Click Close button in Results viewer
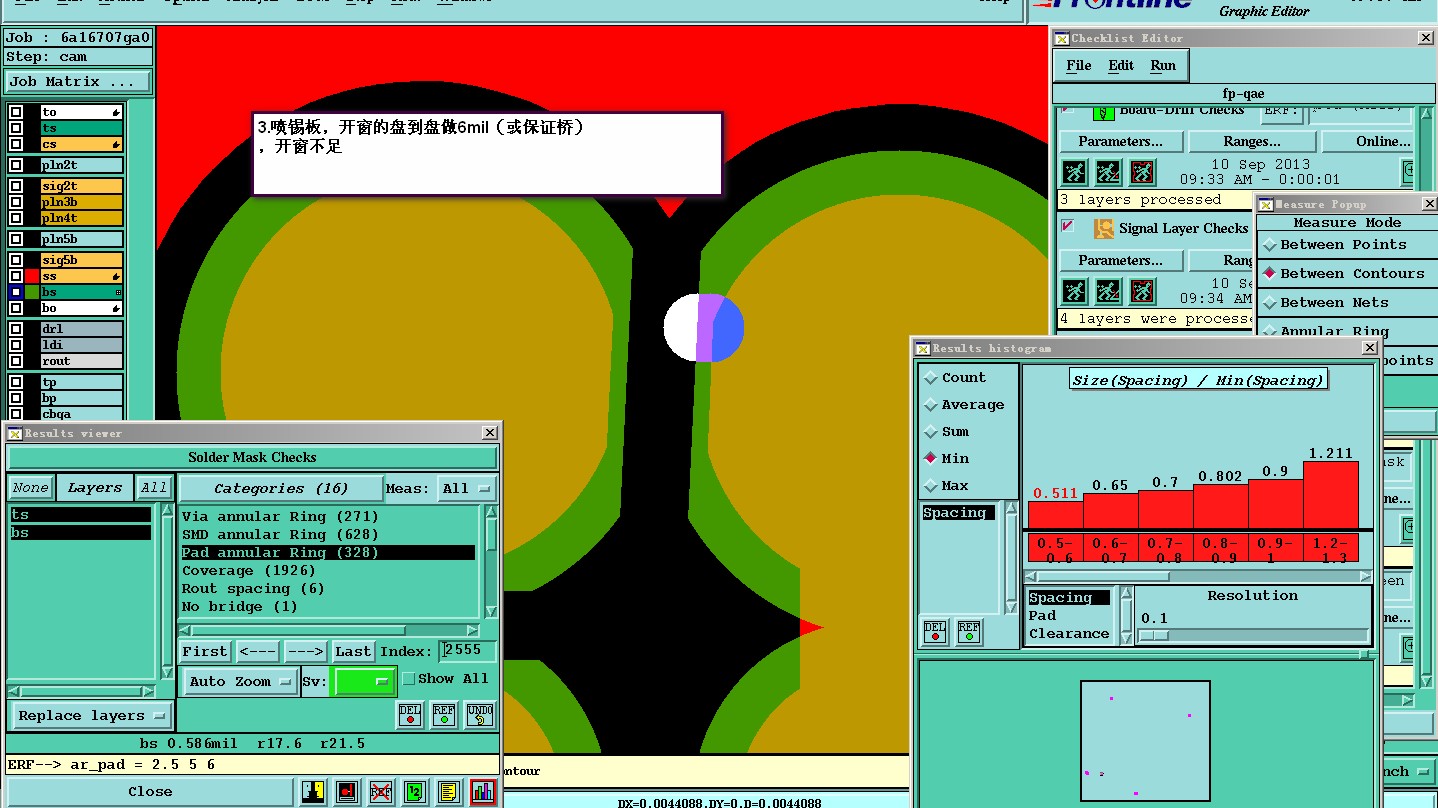Image resolution: width=1438 pixels, height=808 pixels. coord(150,792)
